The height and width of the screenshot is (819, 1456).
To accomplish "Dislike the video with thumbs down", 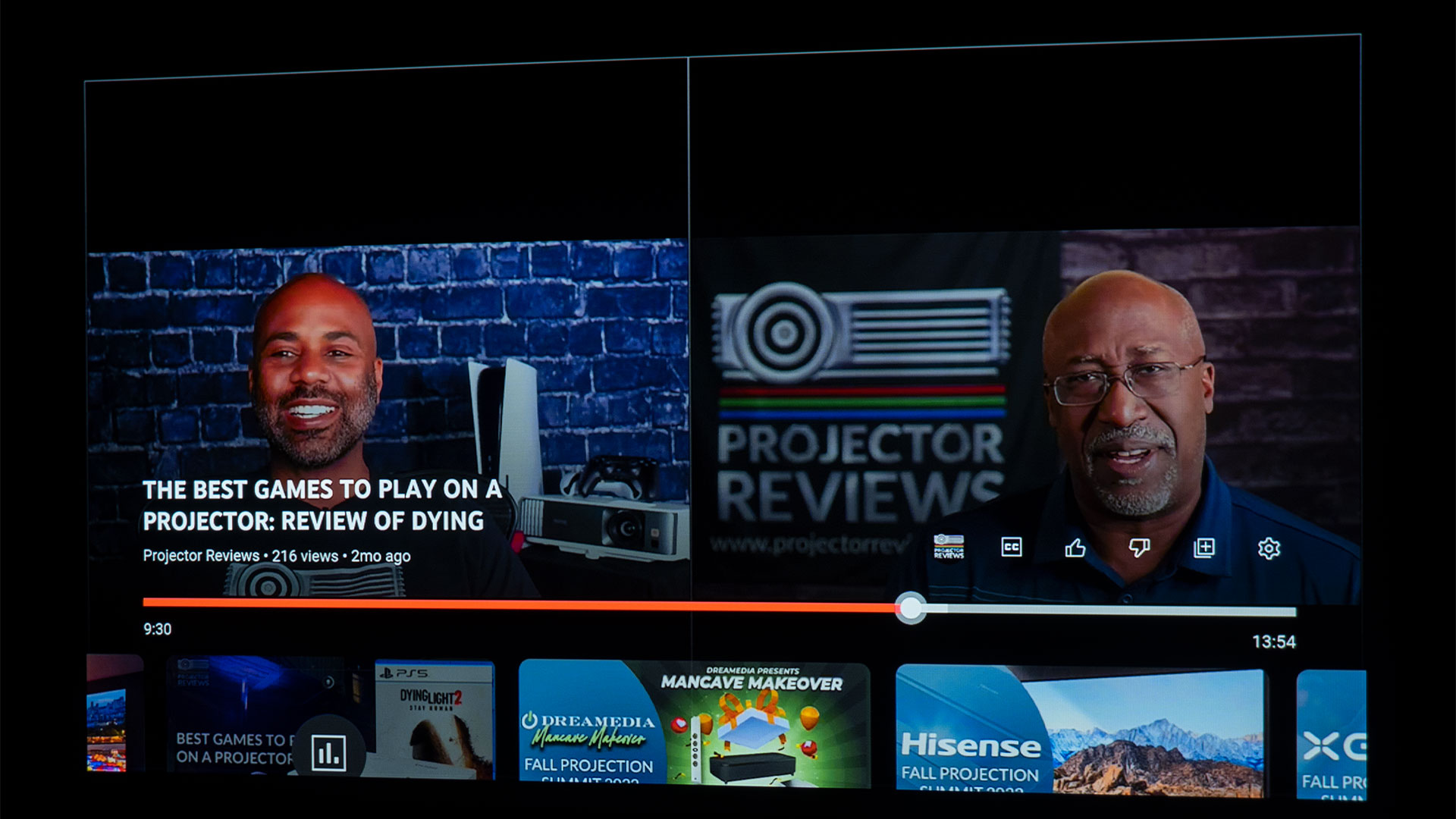I will tap(1139, 548).
